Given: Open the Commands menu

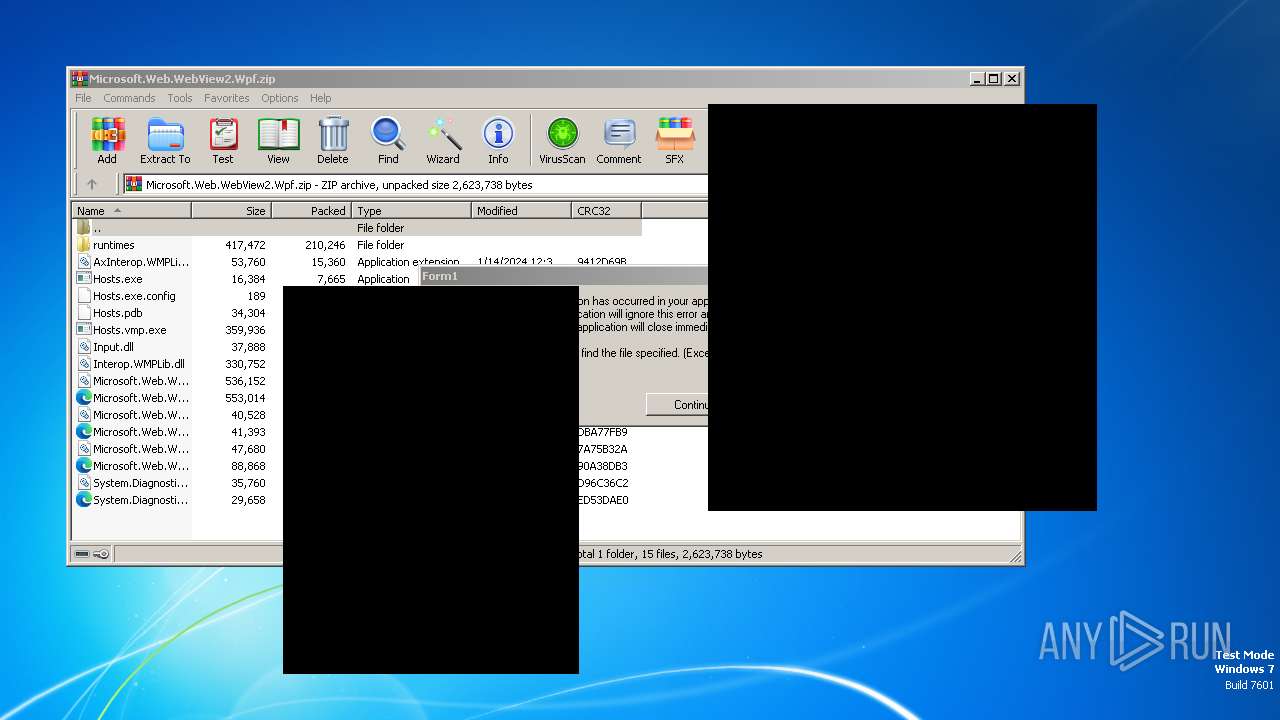Looking at the screenshot, I should (x=129, y=98).
